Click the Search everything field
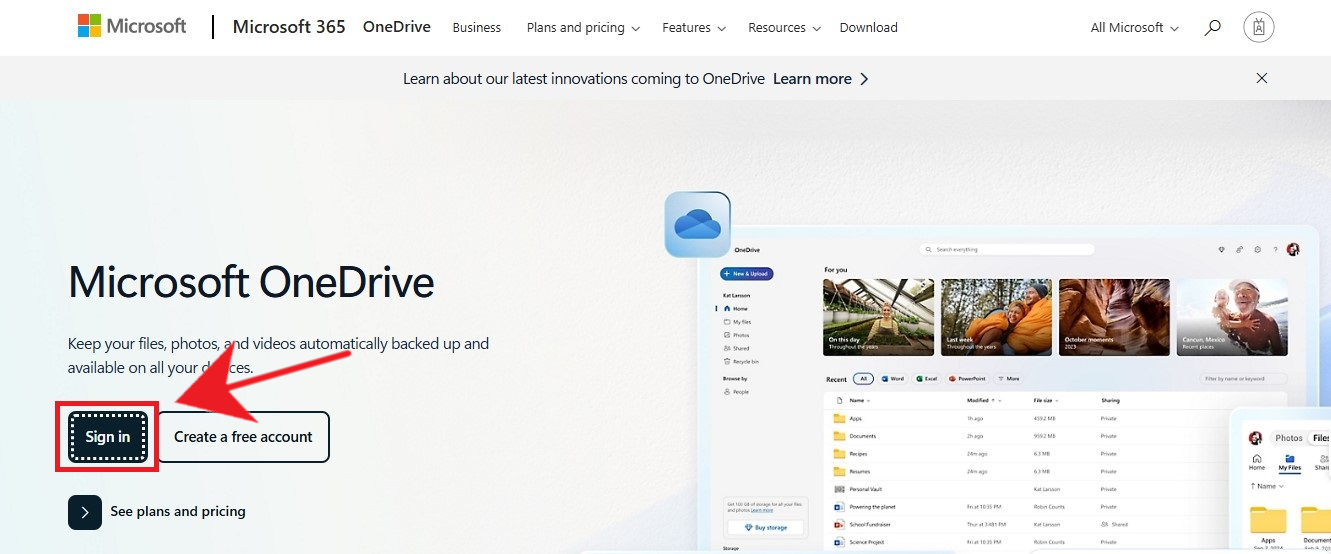This screenshot has height=554, width=1331. (1007, 249)
